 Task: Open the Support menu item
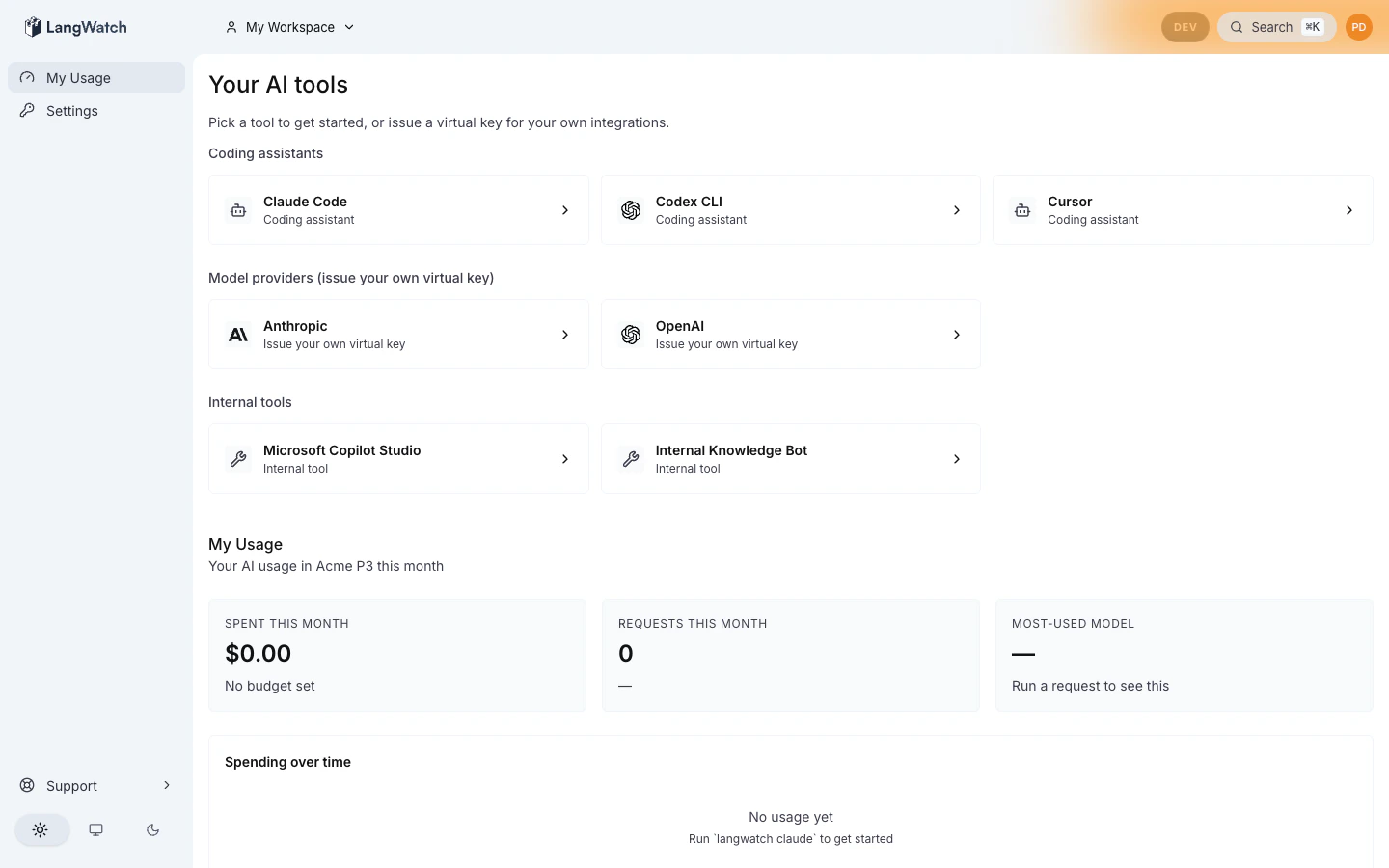96,785
